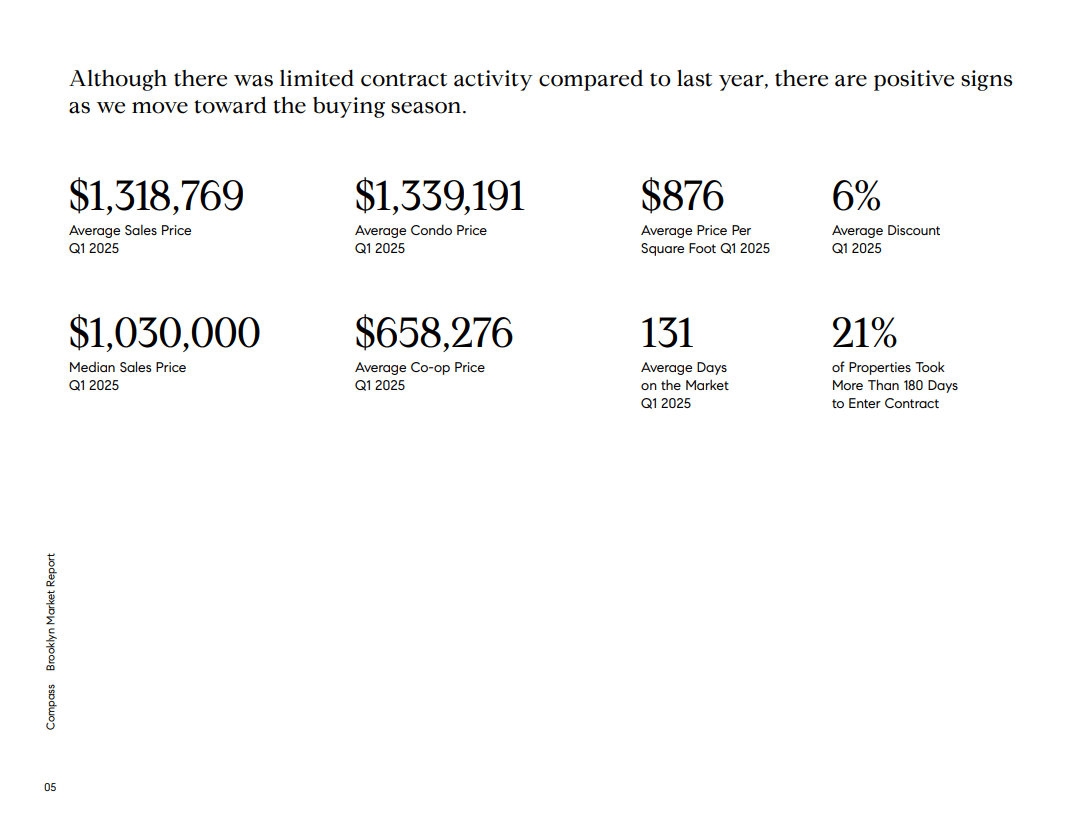Click the $1,030,000 median sales price figure
The width and height of the screenshot is (1092, 835).
(164, 333)
